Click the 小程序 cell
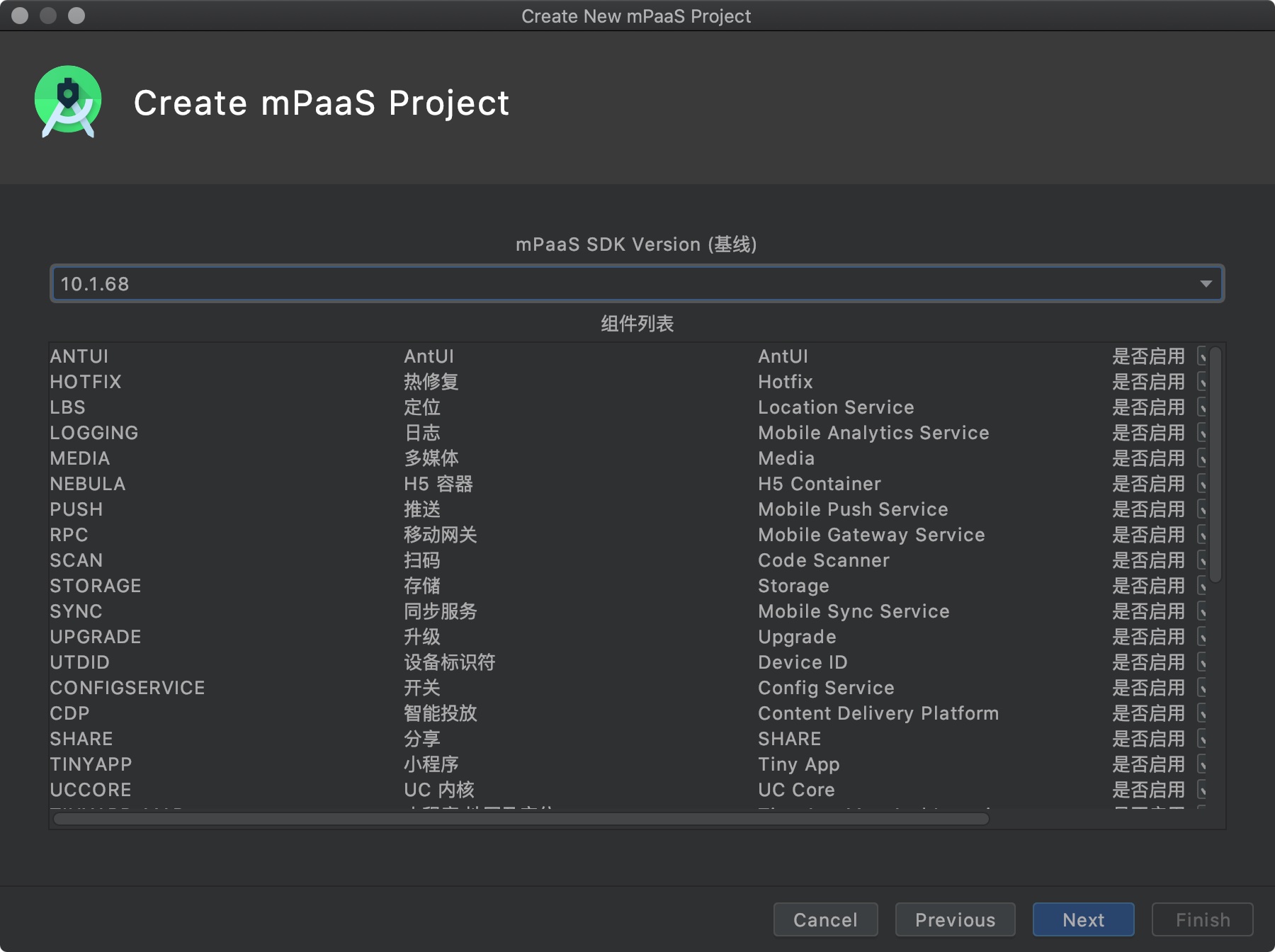 [x=431, y=764]
